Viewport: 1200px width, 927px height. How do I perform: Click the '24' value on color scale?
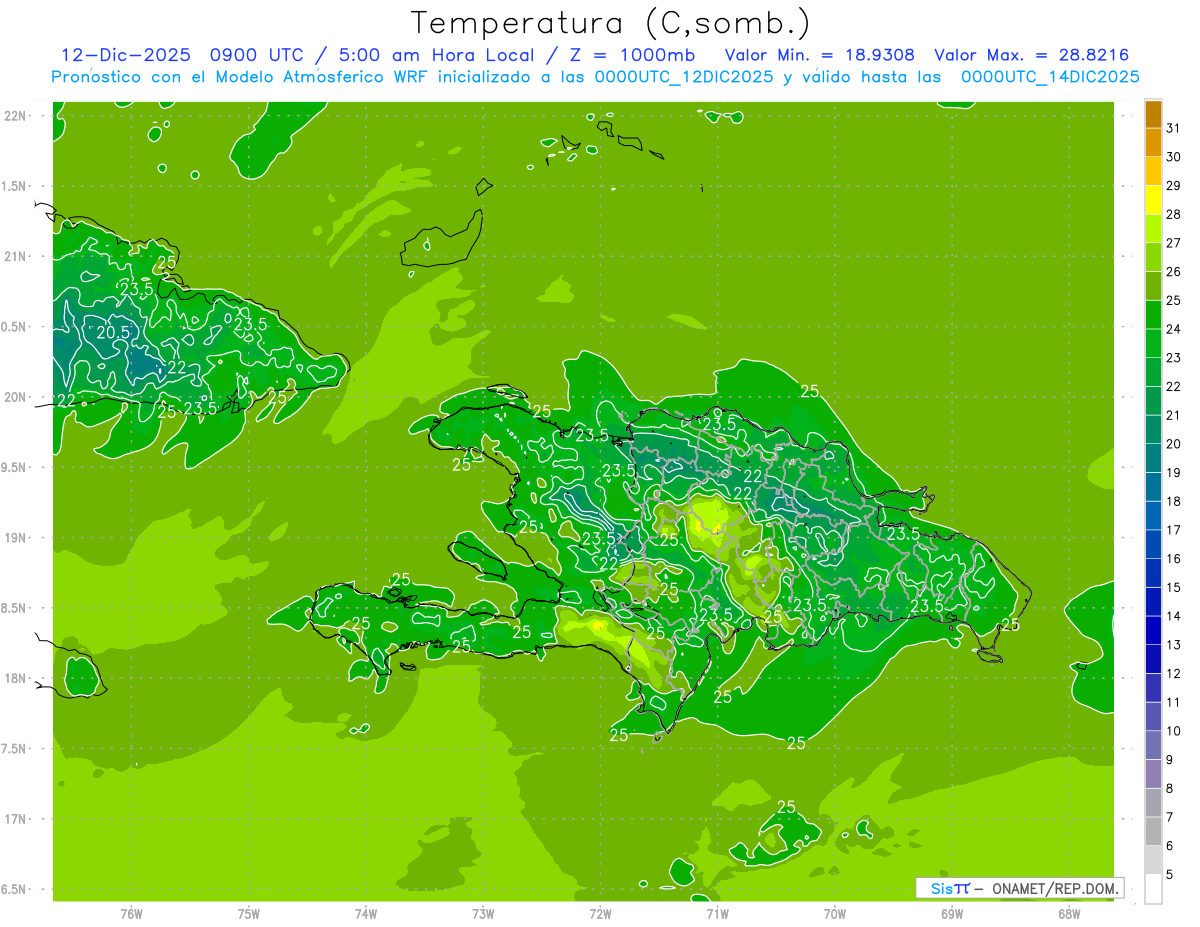pos(1173,329)
